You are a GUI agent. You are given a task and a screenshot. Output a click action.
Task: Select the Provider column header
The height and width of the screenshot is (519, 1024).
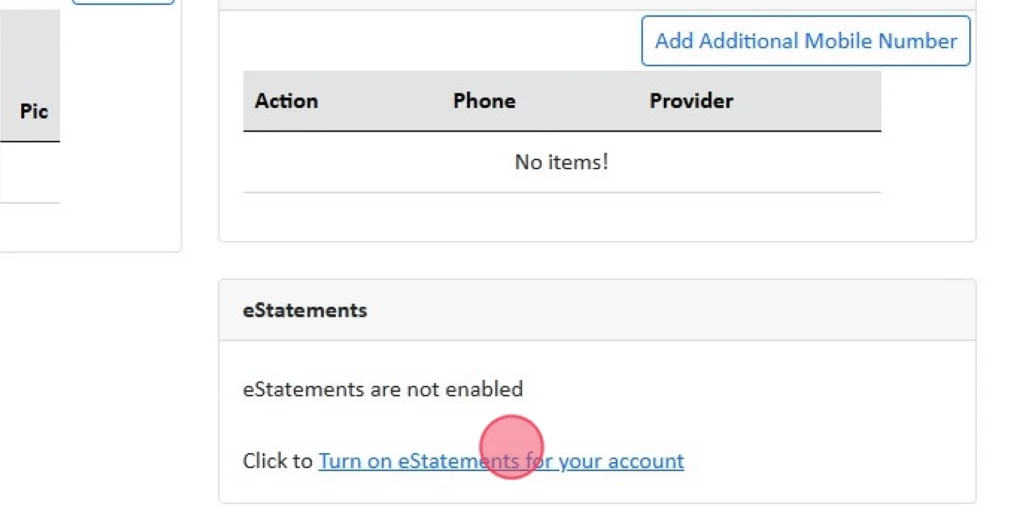point(691,101)
